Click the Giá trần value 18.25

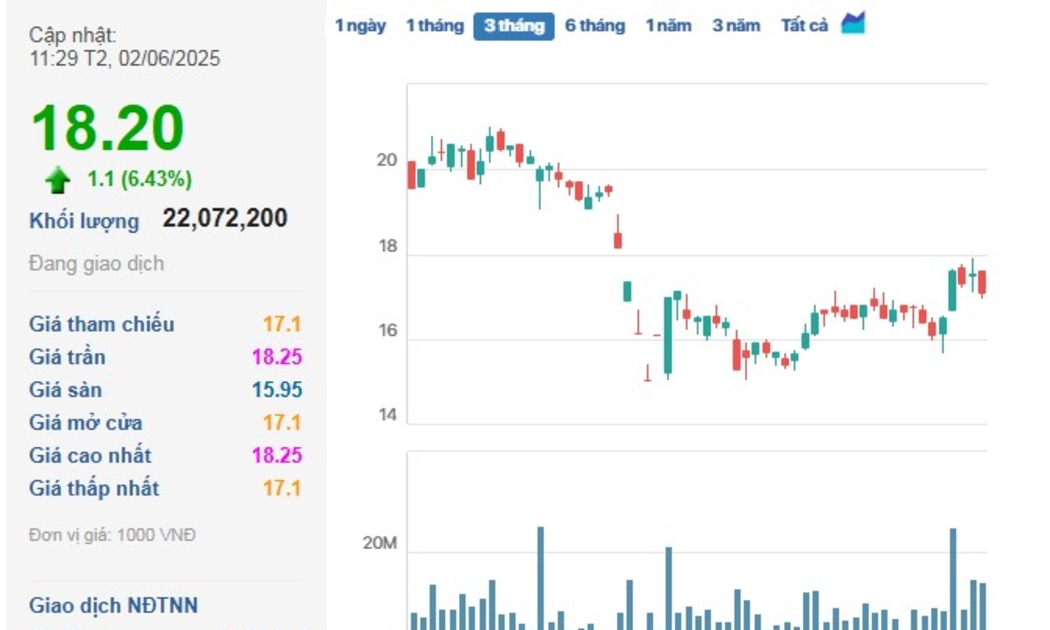point(276,357)
